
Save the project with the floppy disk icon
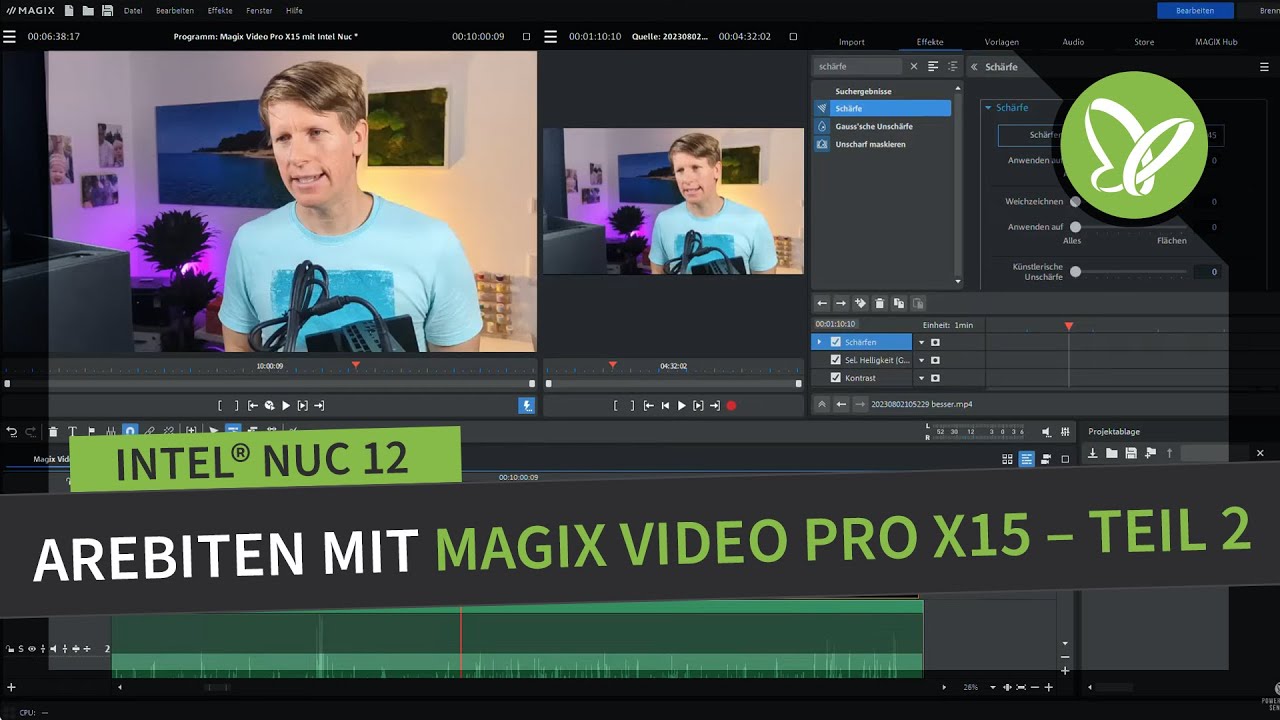click(x=107, y=11)
